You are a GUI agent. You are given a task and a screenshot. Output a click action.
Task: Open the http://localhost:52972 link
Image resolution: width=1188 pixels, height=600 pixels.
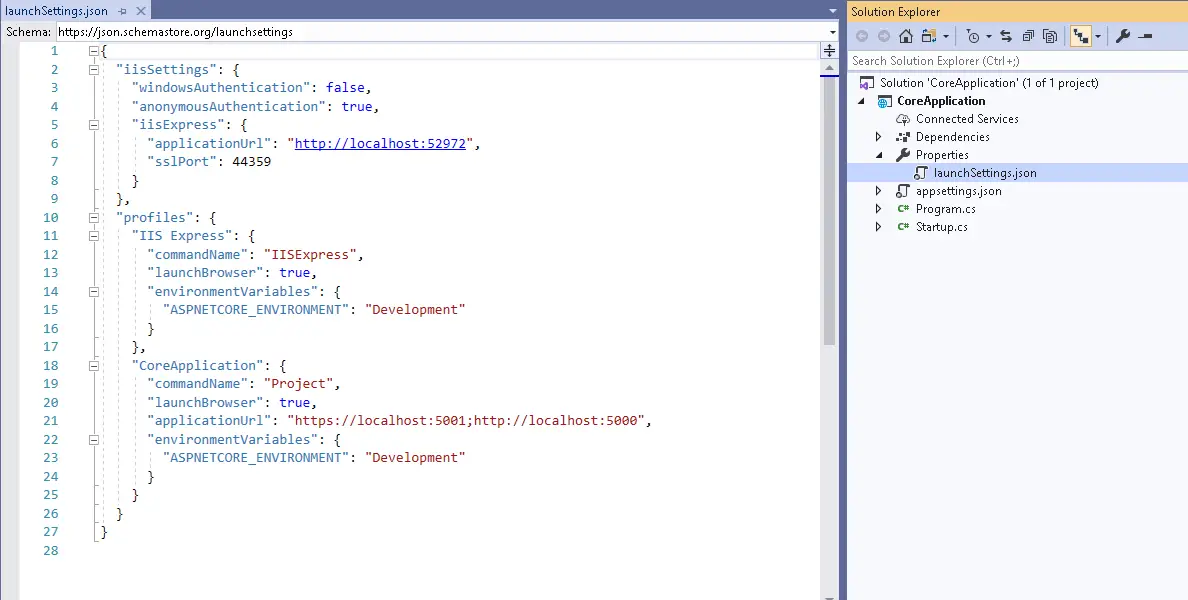pos(380,143)
